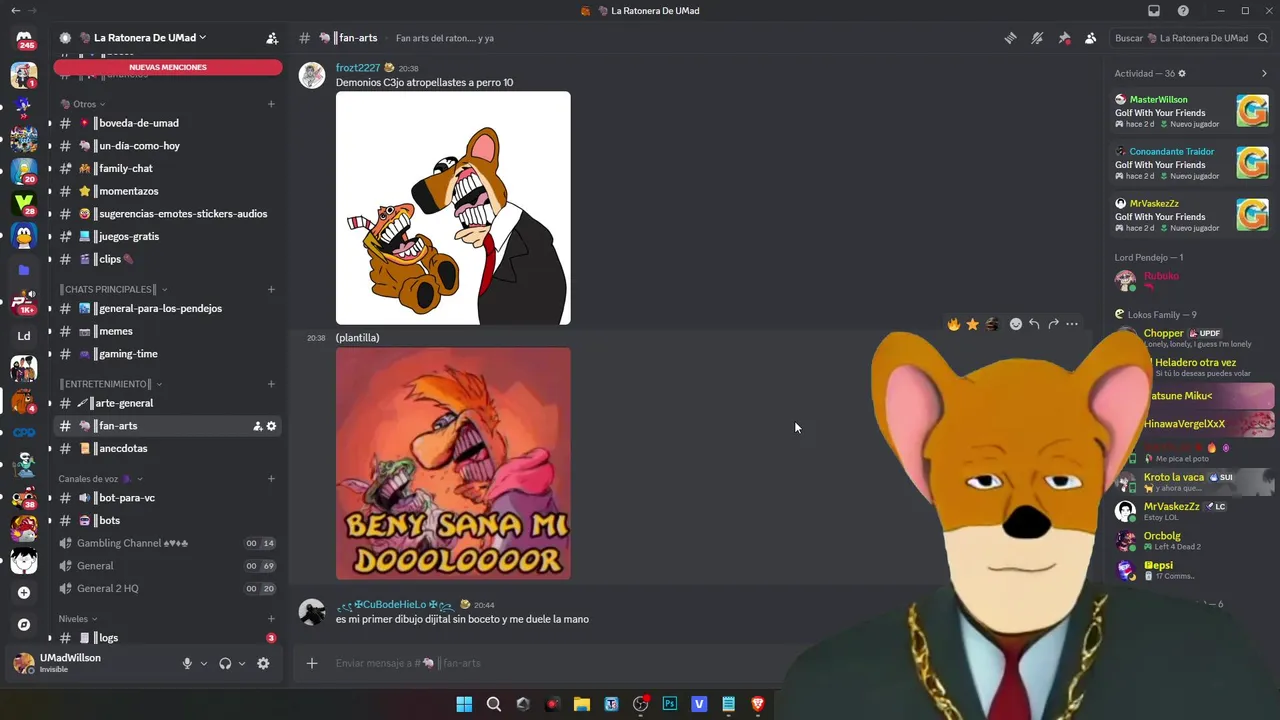The image size is (1280, 720).
Task: Open anecdotas channel
Action: point(168,448)
